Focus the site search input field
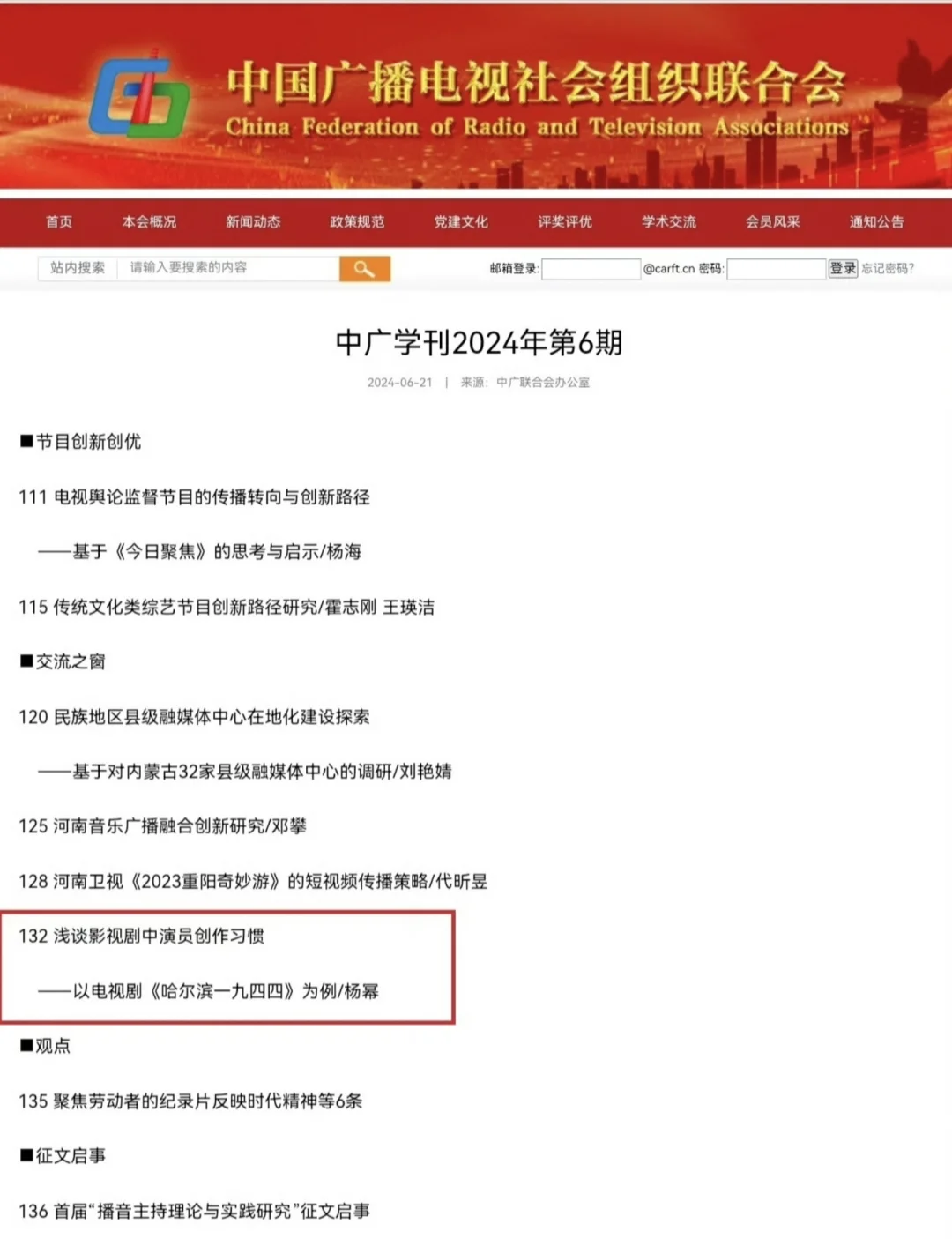 [229, 268]
